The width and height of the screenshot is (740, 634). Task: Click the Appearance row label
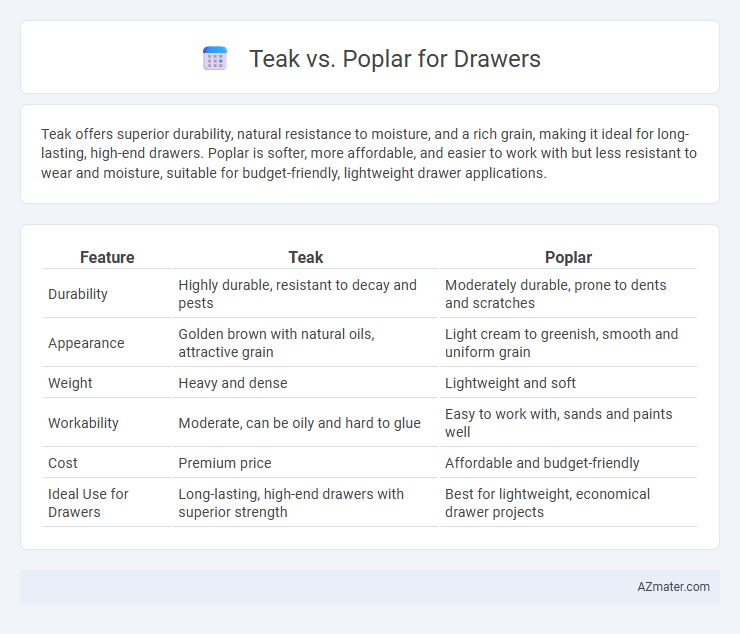click(x=86, y=343)
